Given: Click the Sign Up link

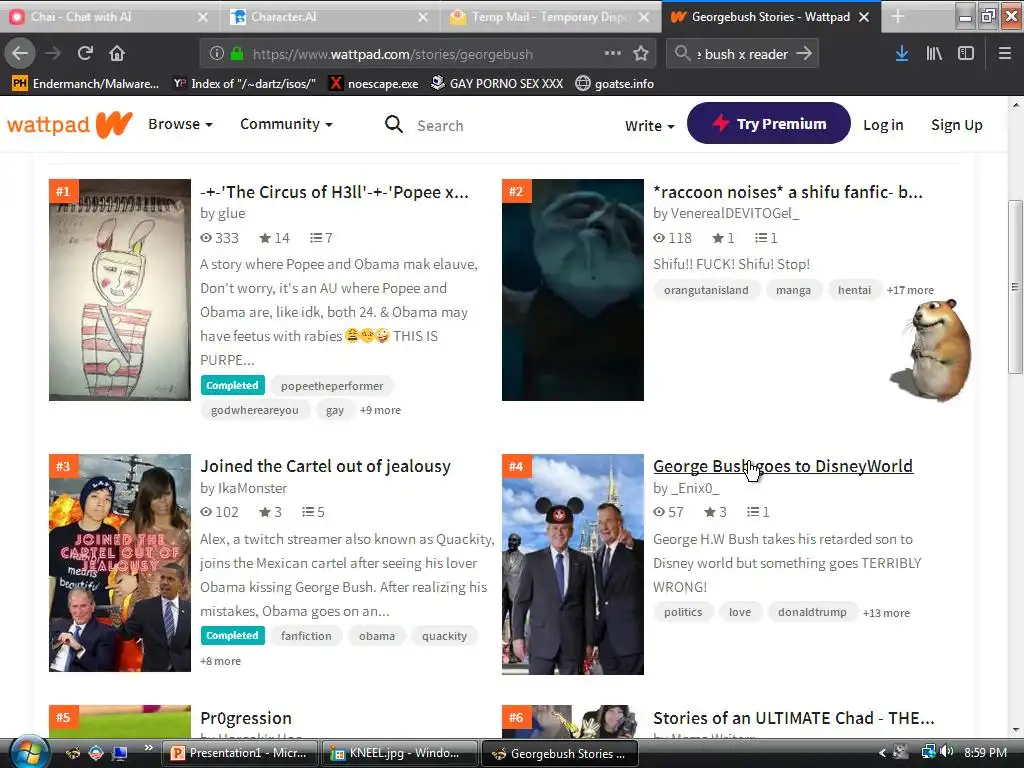Looking at the screenshot, I should tap(957, 125).
